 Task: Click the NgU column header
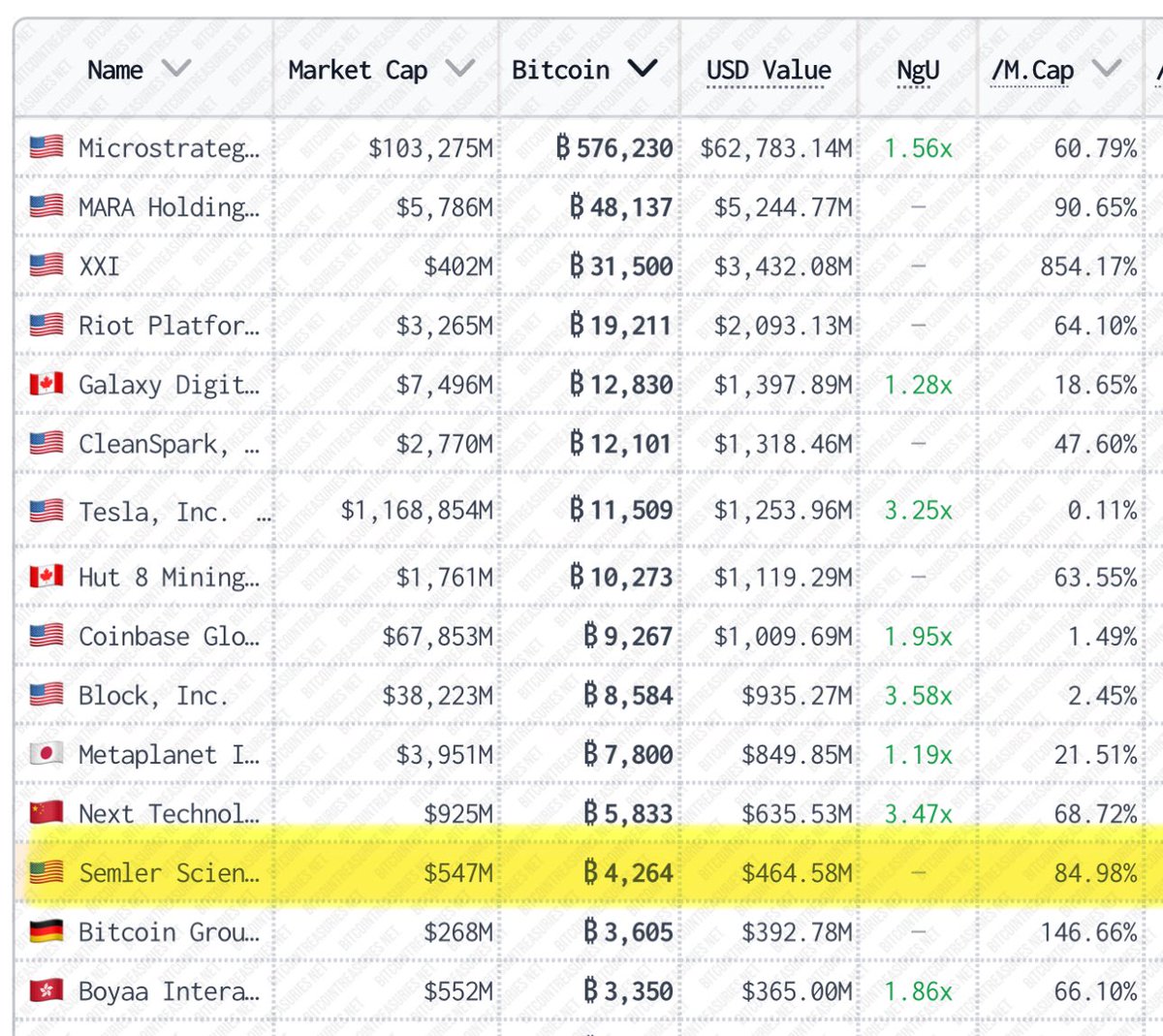(915, 69)
